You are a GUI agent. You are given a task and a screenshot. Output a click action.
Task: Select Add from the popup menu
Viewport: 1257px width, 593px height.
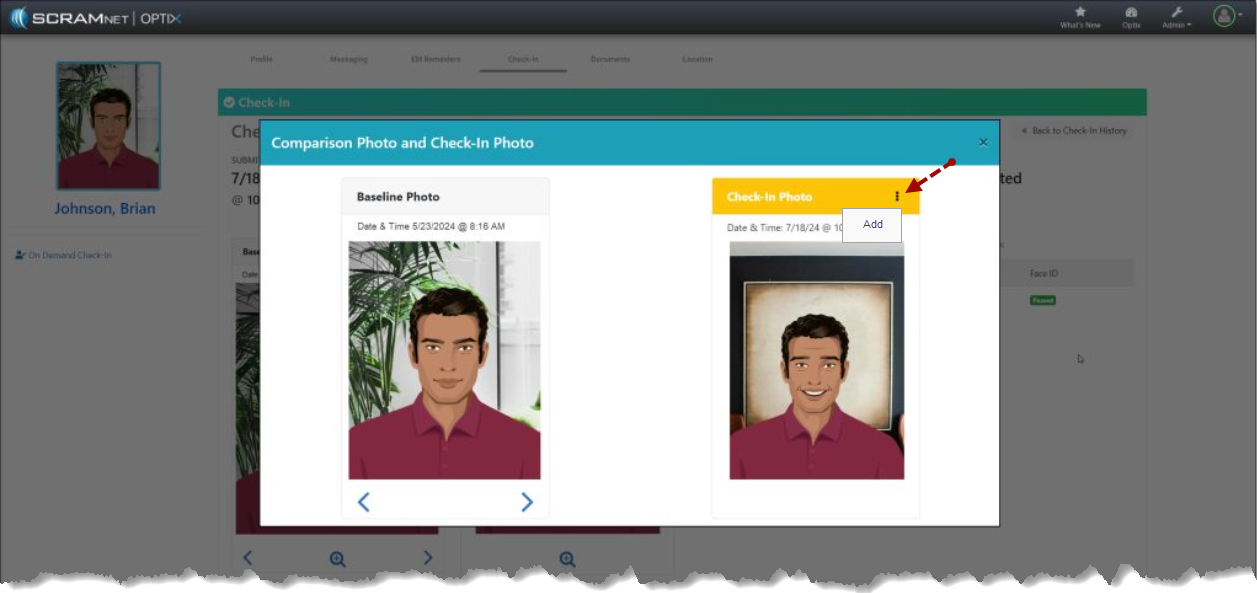(x=872, y=225)
